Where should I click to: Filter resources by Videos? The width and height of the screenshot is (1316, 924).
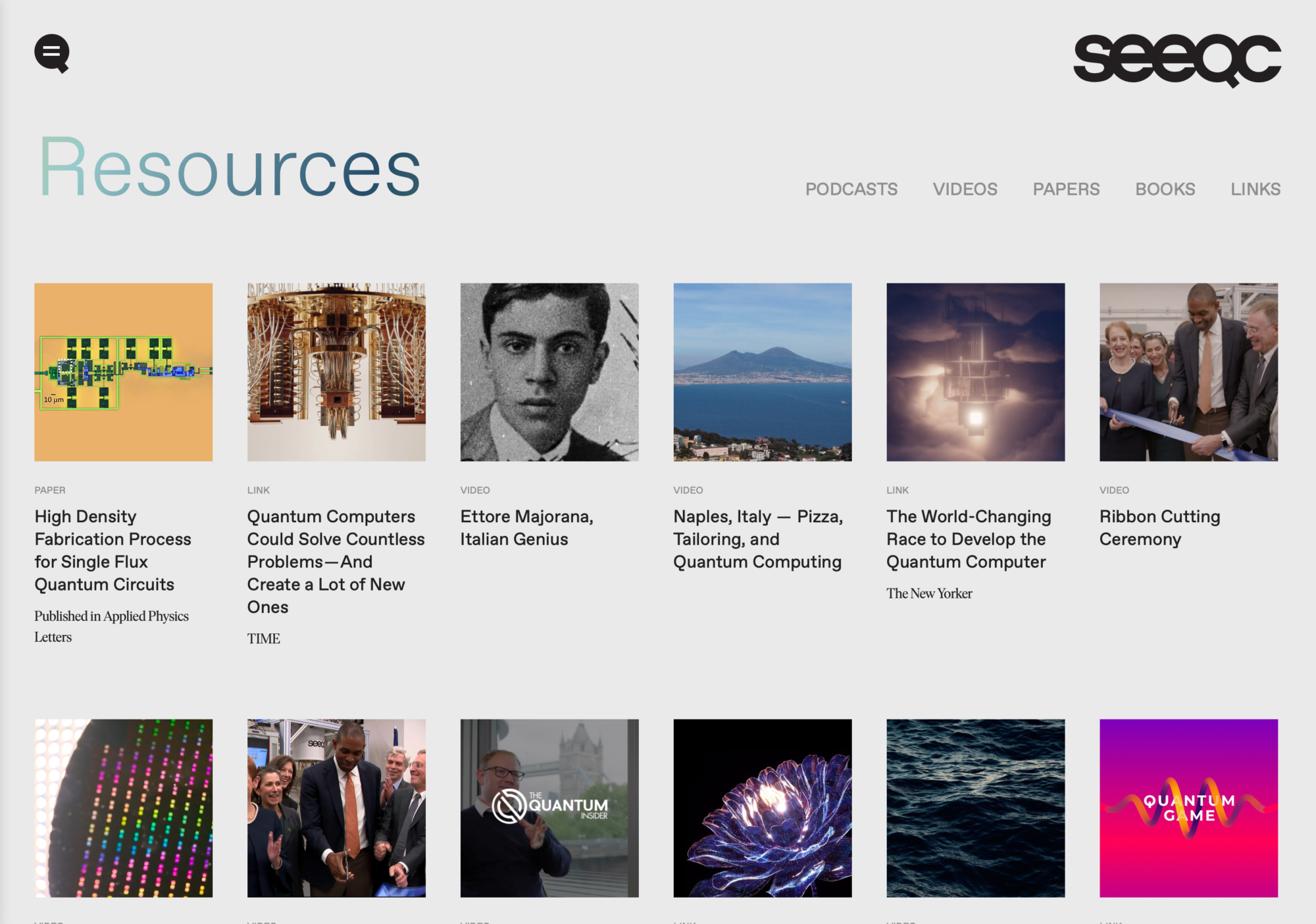pyautogui.click(x=965, y=189)
